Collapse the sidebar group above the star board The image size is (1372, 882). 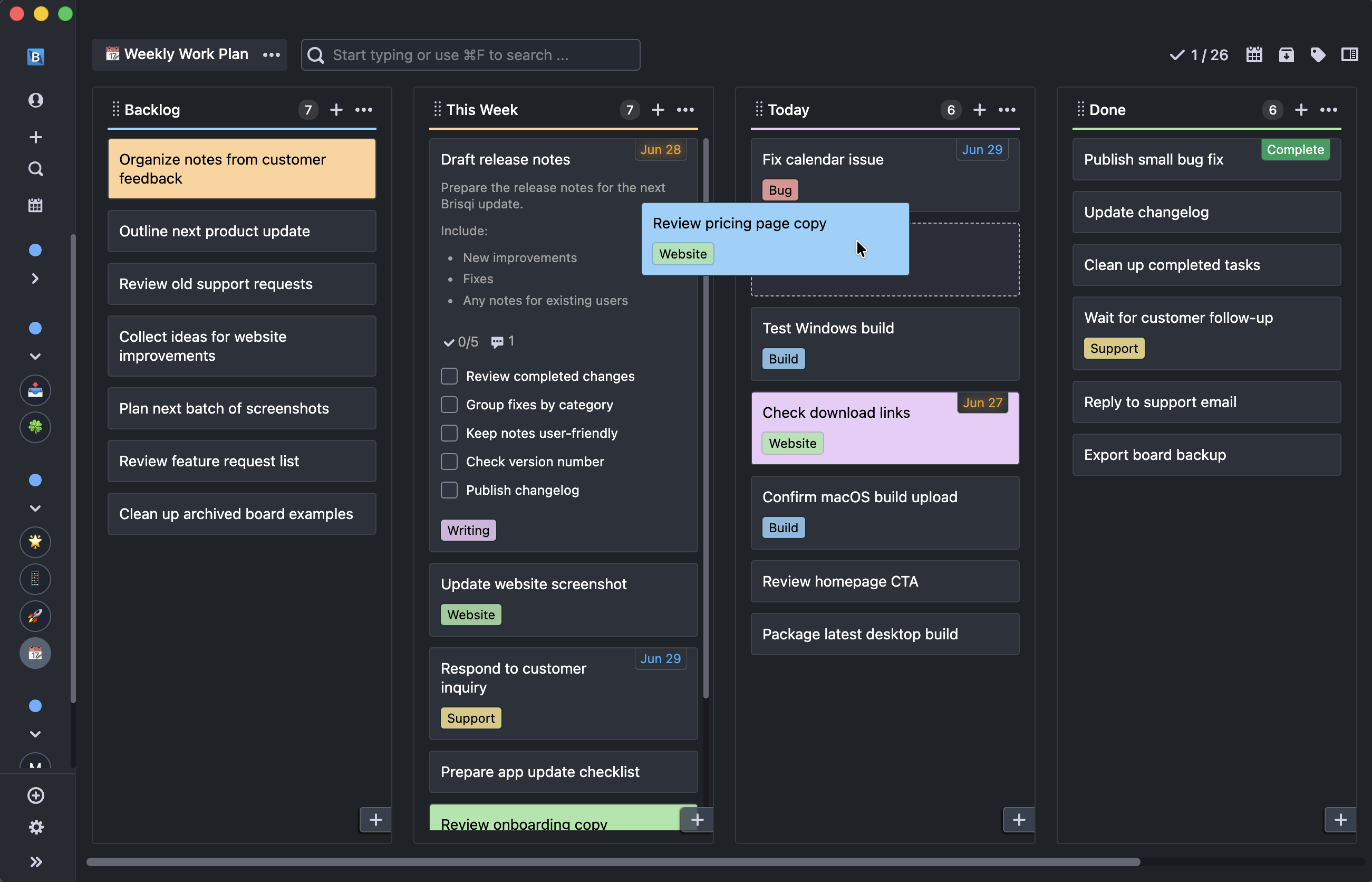pyautogui.click(x=35, y=509)
